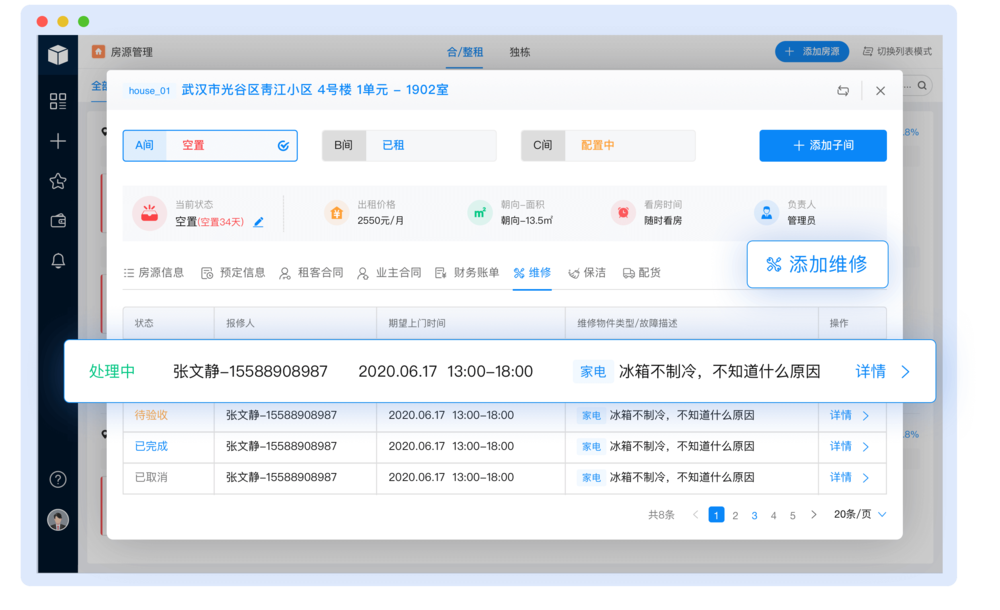Open the star favorites icon in the sidebar

click(x=58, y=181)
